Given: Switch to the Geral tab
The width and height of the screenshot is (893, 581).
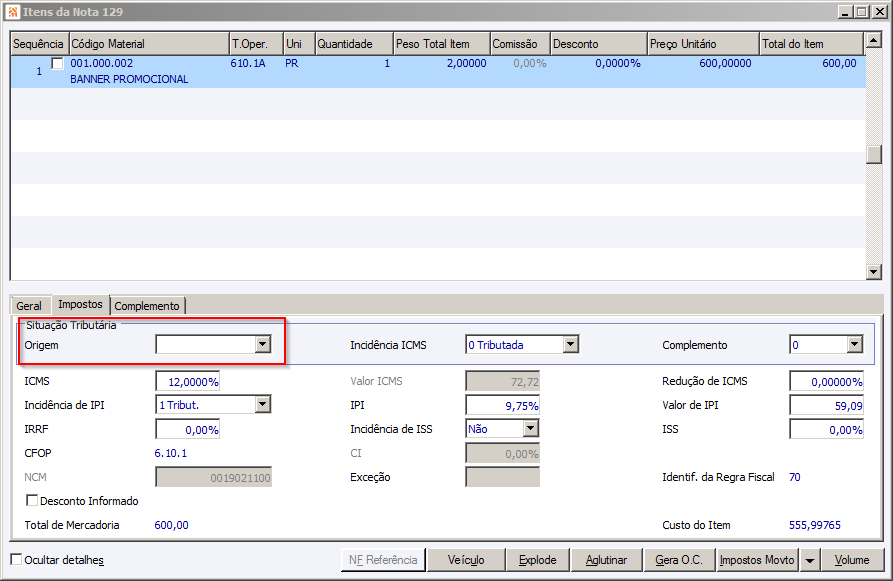Looking at the screenshot, I should 29,306.
